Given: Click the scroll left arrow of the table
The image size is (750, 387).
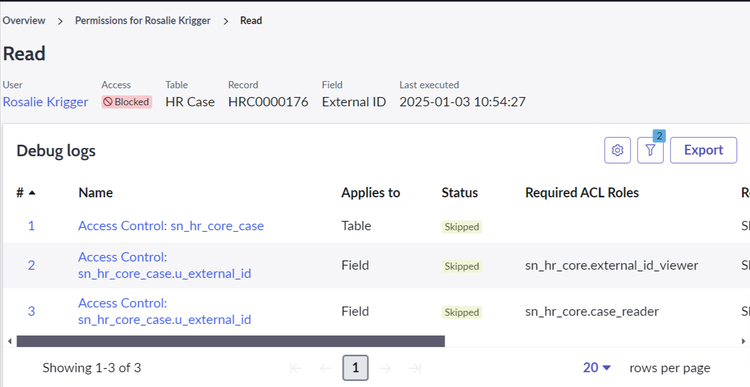Looking at the screenshot, I should (x=10, y=341).
